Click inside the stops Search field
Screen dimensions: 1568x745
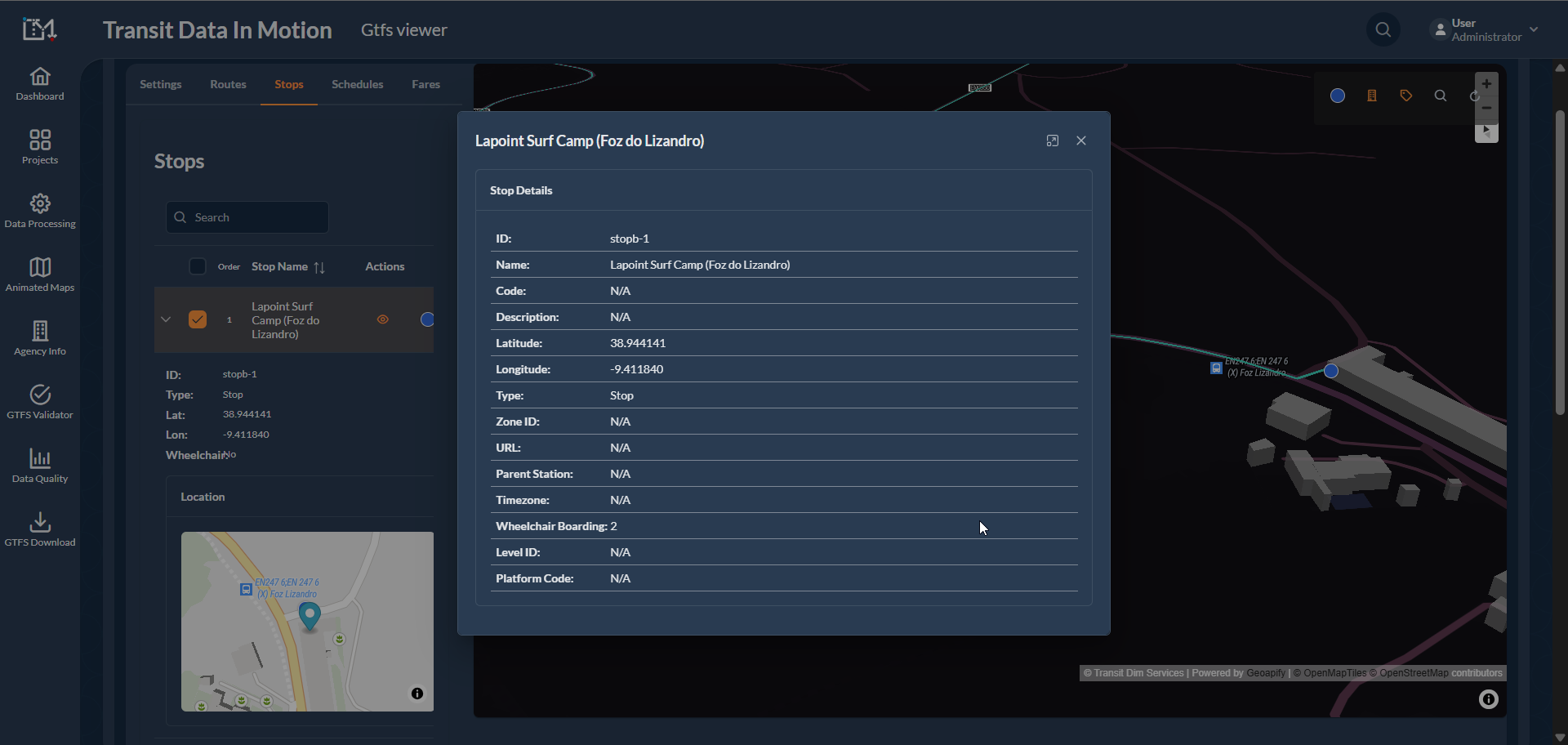pyautogui.click(x=247, y=216)
